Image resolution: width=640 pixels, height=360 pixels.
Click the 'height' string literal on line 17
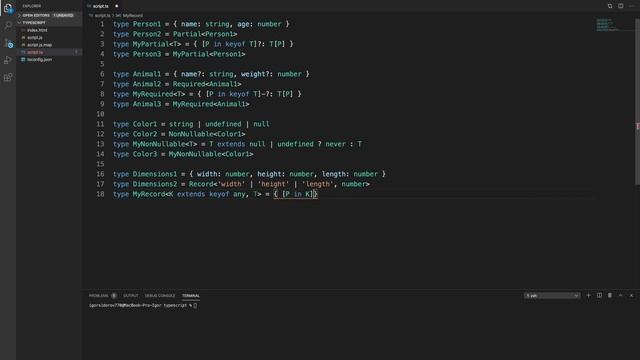coord(273,184)
